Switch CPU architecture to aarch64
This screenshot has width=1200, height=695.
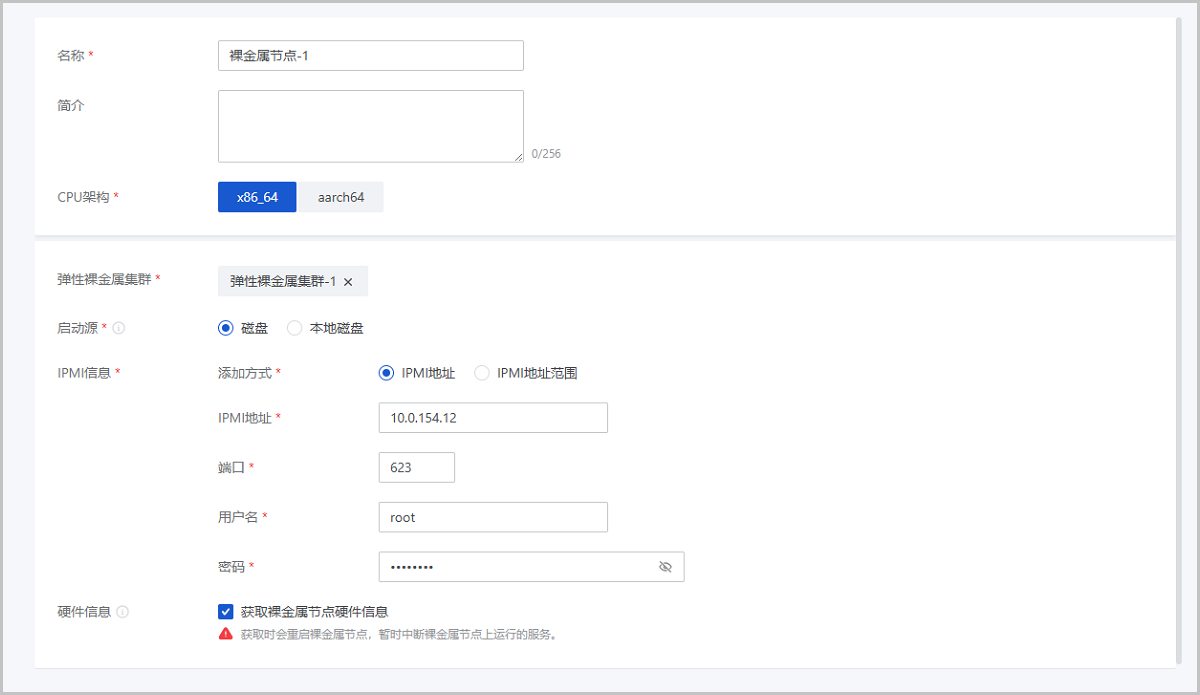point(341,197)
